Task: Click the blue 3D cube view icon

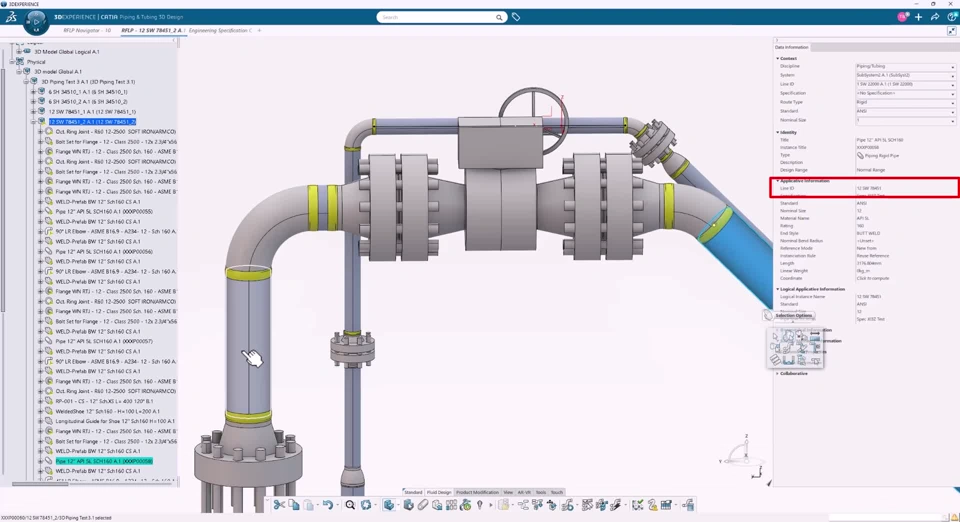Action: coord(389,505)
